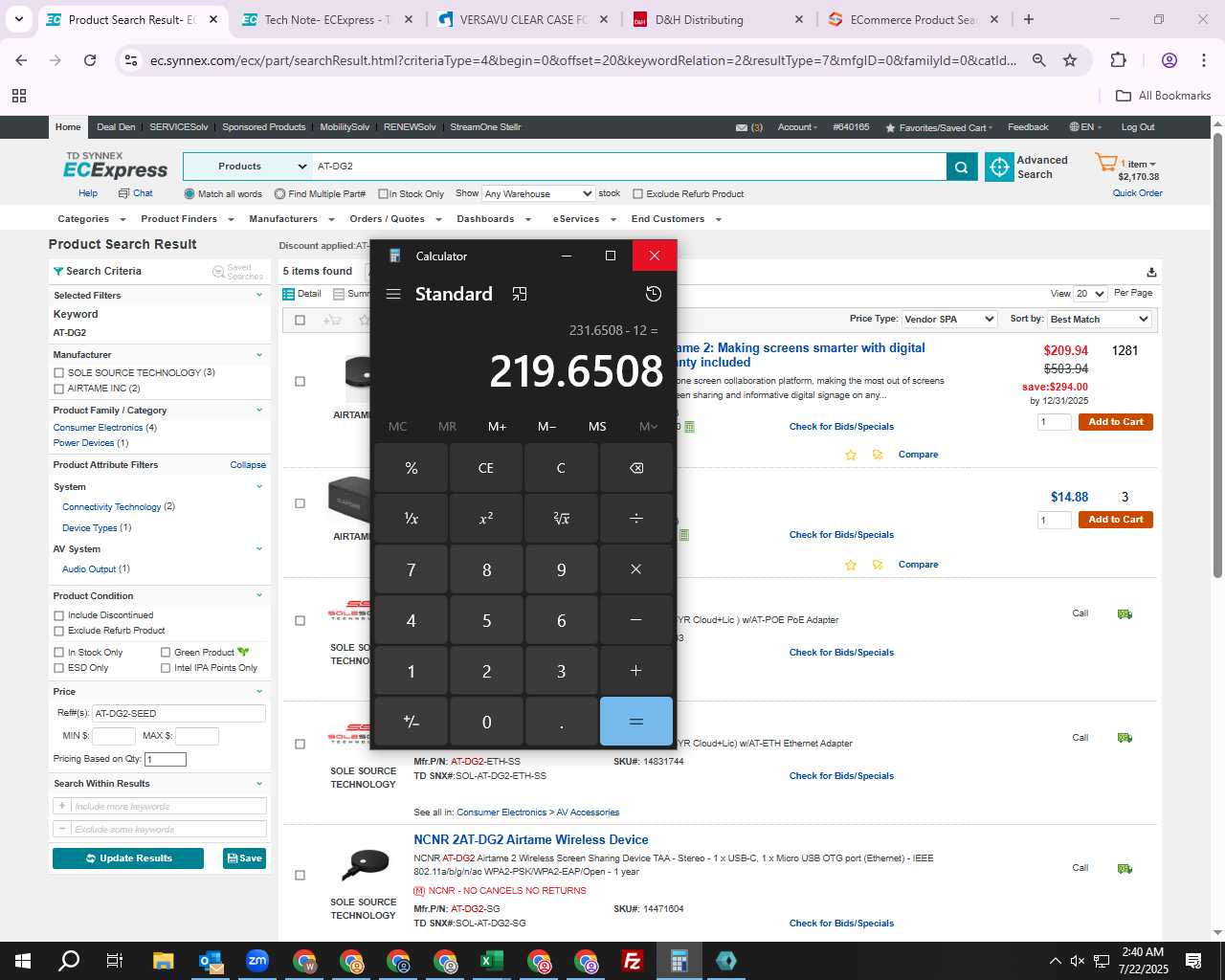This screenshot has height=980, width=1225.
Task: Check Exclude Refurb Product near search bar
Action: [637, 194]
